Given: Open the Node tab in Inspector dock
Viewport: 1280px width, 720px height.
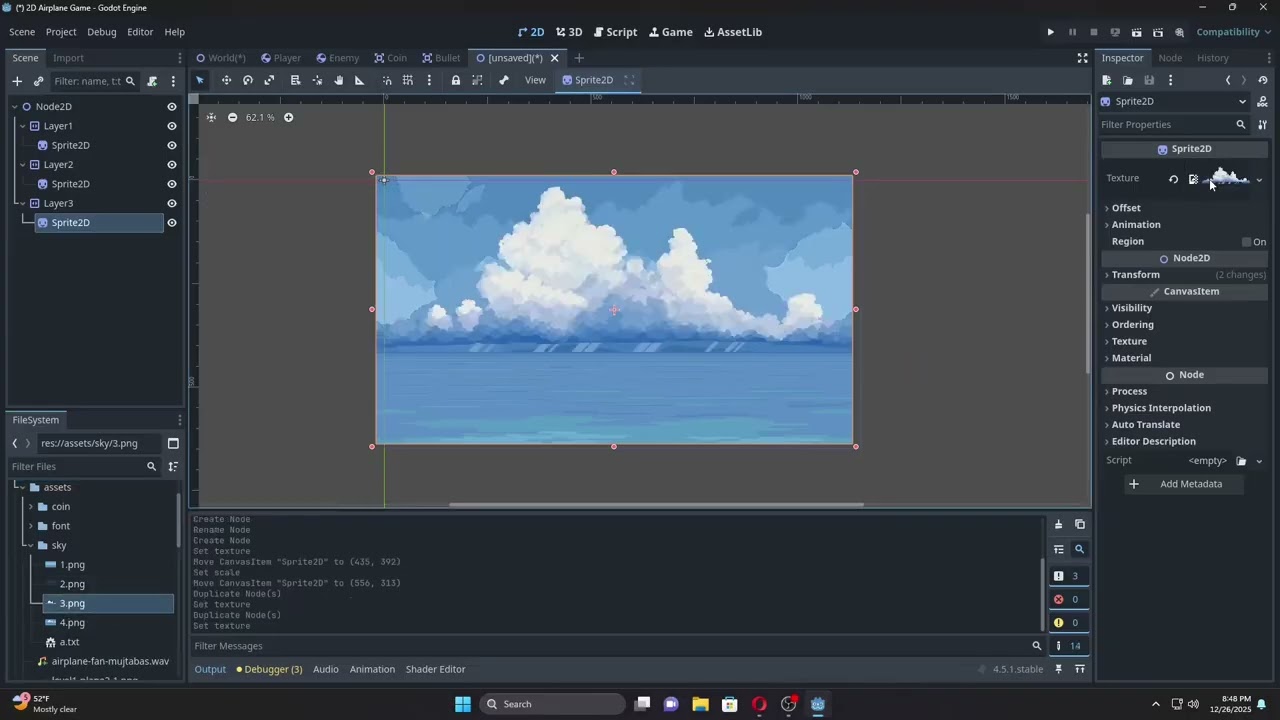Looking at the screenshot, I should 1170,58.
